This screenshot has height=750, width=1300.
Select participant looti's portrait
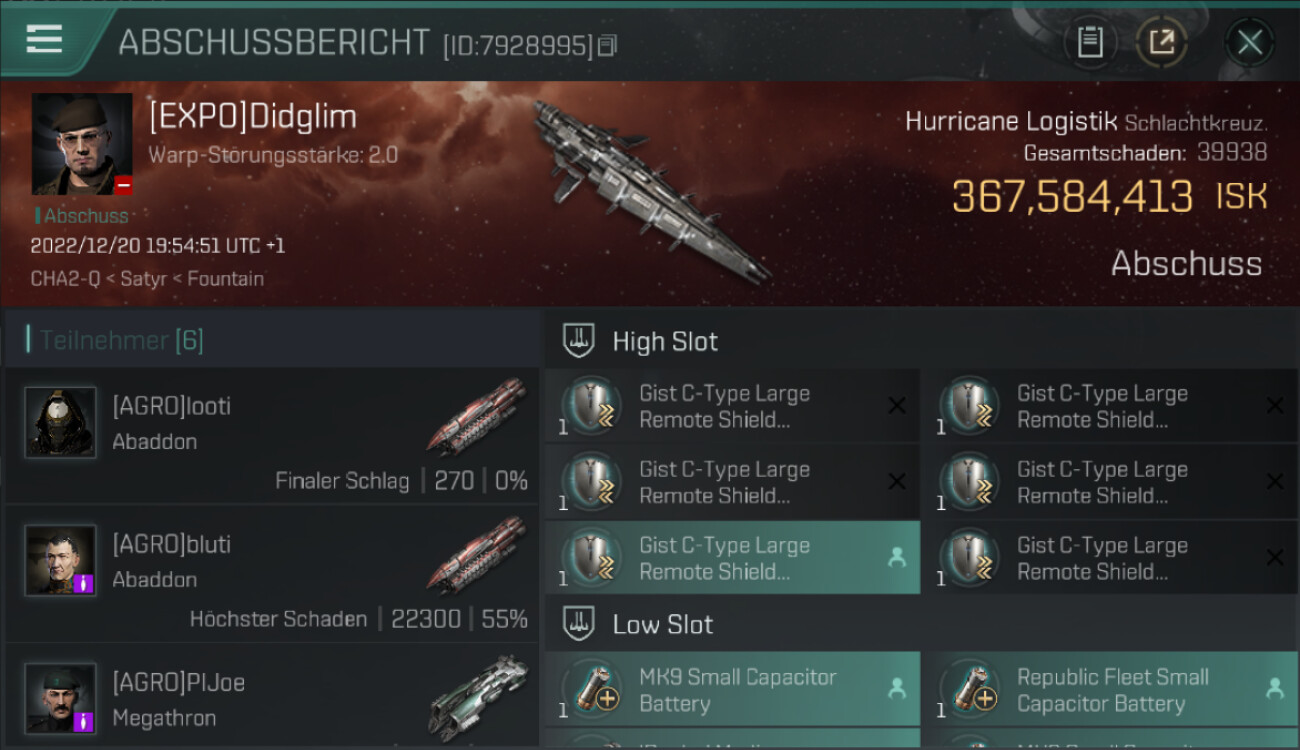(61, 422)
